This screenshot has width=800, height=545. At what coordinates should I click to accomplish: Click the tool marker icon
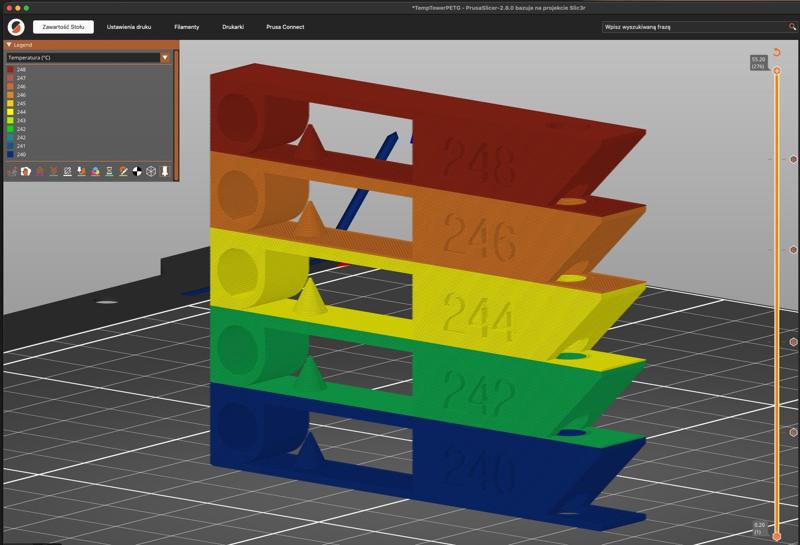(x=165, y=171)
